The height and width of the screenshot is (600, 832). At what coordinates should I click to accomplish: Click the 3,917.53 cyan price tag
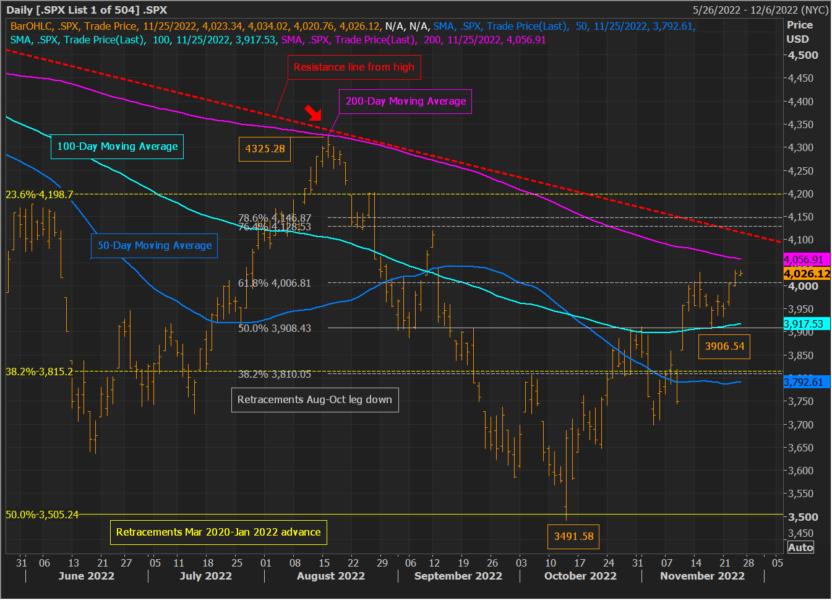[x=807, y=324]
